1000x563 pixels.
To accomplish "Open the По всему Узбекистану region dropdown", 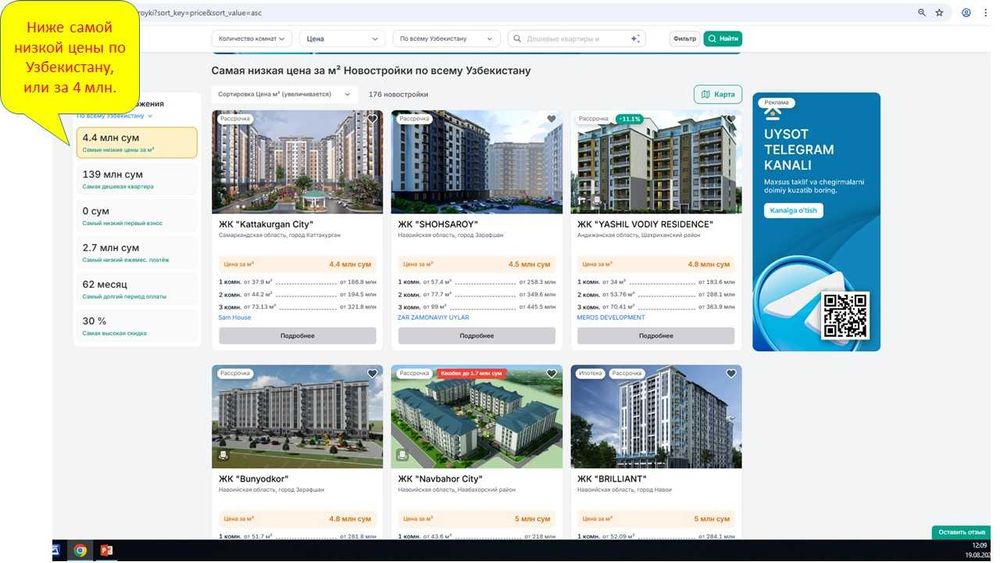I will (x=446, y=39).
